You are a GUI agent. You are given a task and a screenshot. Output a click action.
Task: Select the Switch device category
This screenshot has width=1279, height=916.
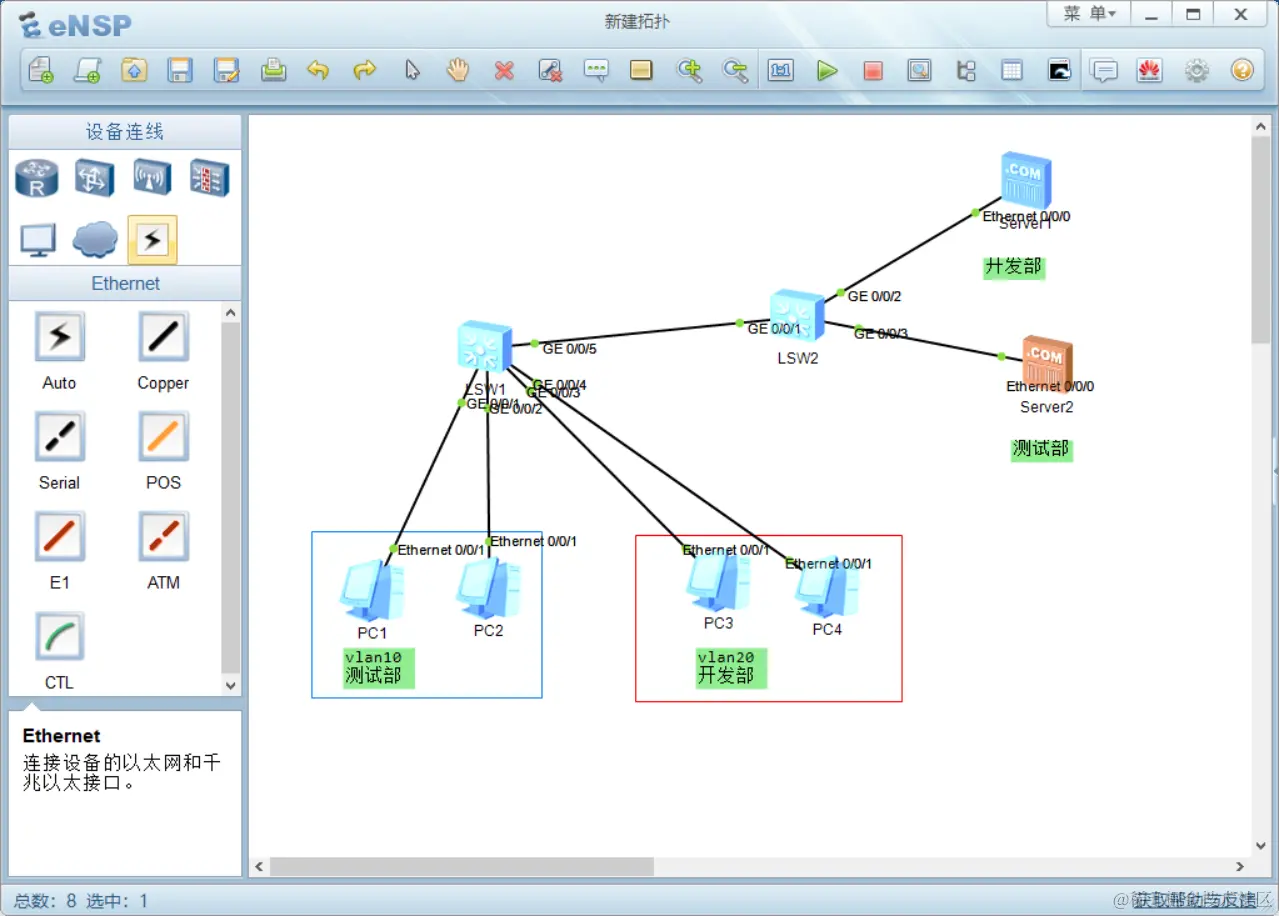click(96, 179)
